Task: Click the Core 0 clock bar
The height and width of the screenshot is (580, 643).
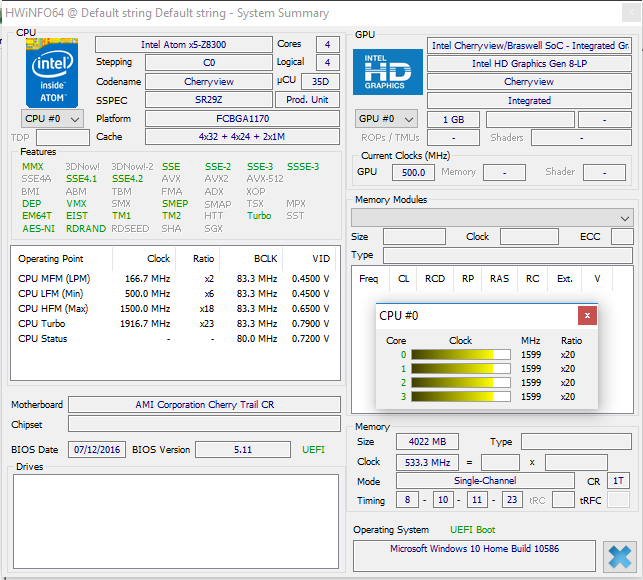Action: (461, 355)
